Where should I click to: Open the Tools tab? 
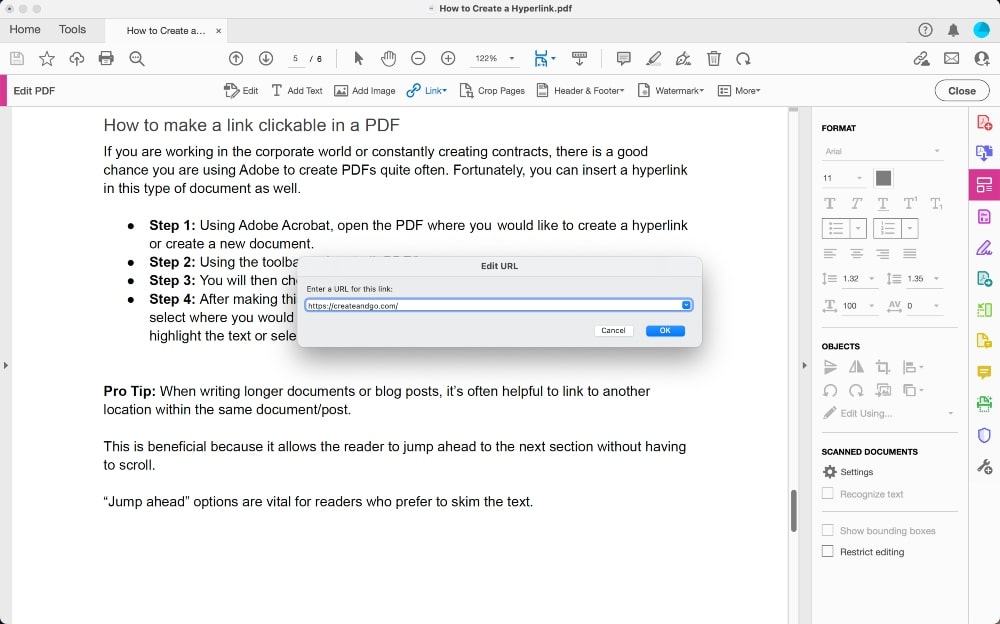tap(72, 30)
